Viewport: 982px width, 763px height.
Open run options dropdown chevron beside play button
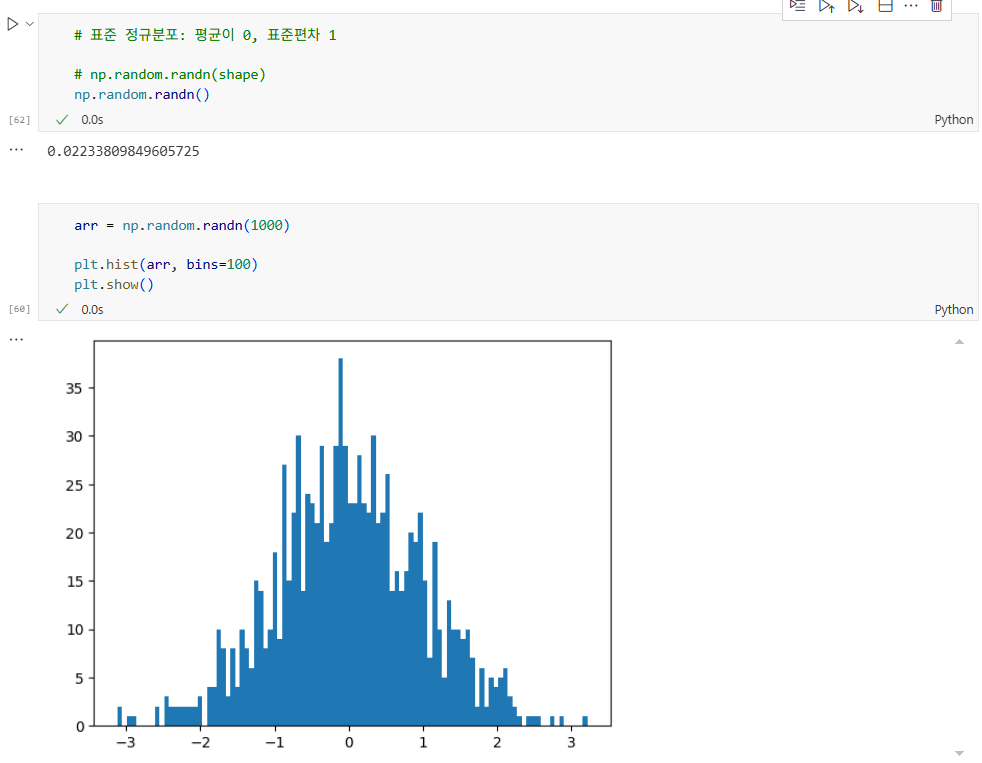29,24
